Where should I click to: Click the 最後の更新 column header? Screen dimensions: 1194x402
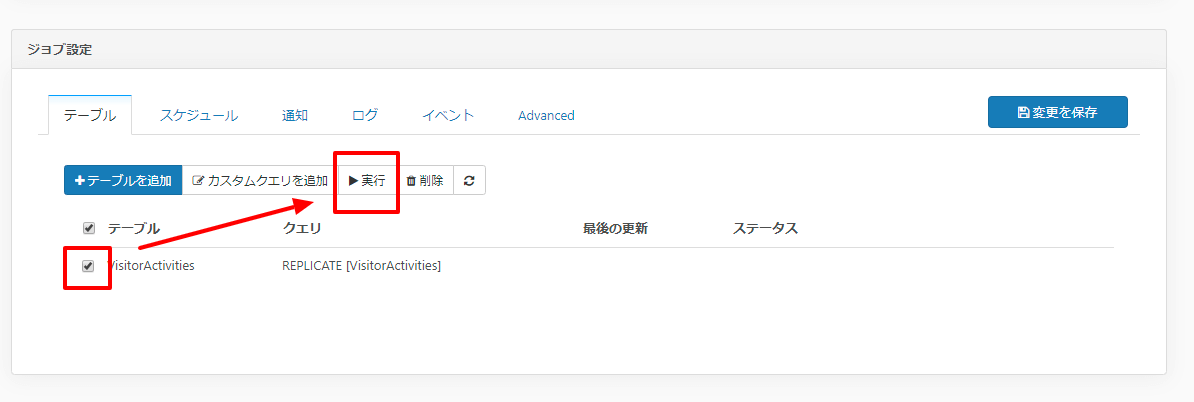615,228
